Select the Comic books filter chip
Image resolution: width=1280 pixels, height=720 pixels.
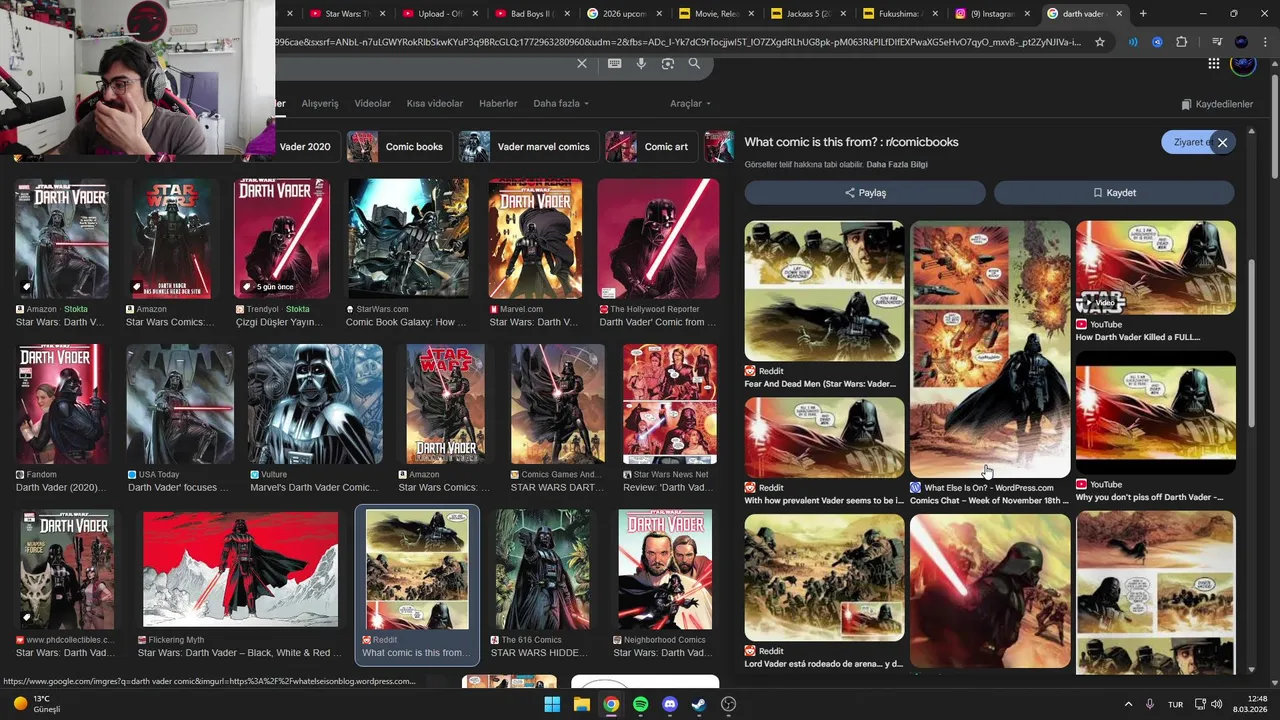400,147
